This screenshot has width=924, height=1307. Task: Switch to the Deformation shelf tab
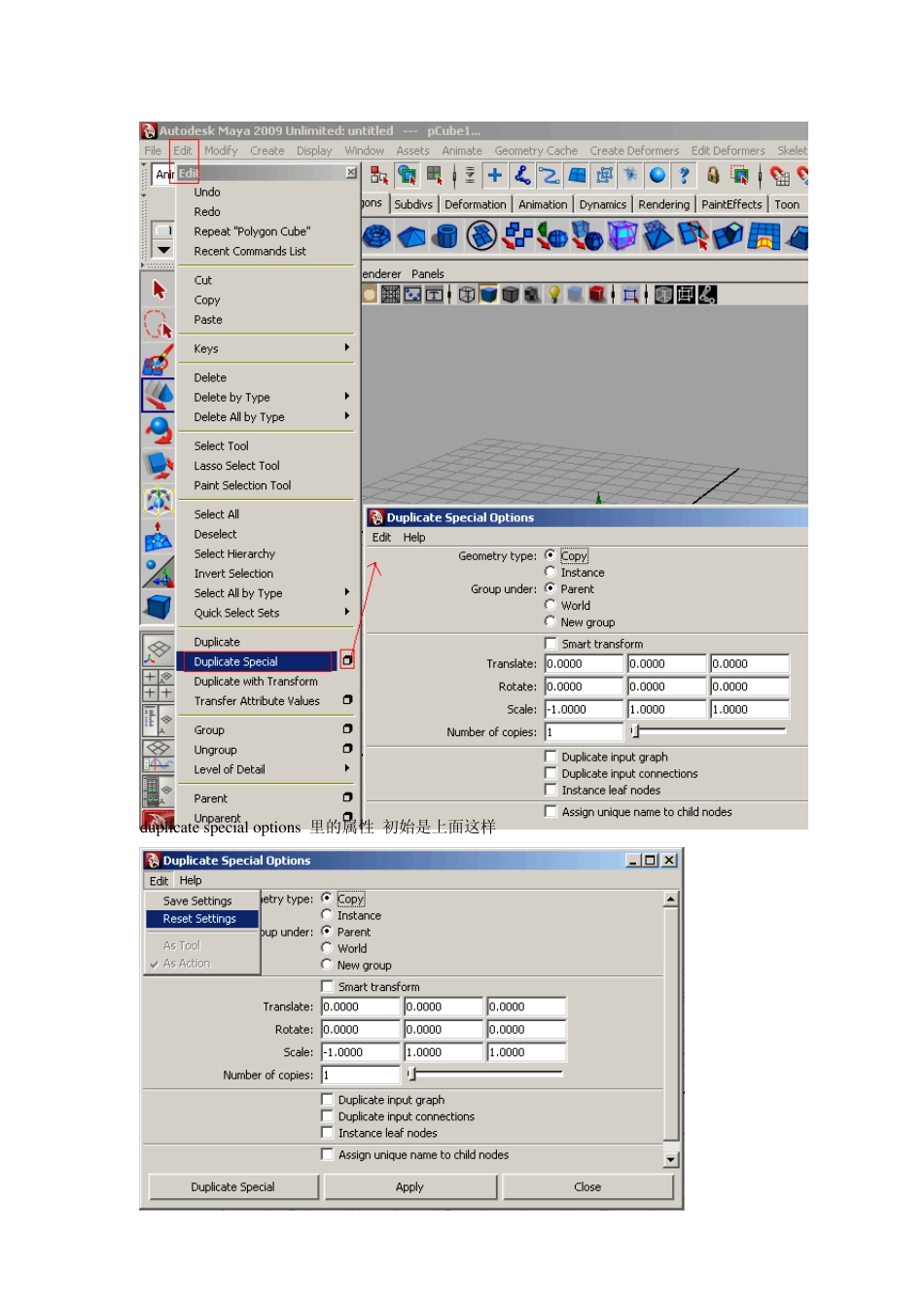[x=476, y=204]
